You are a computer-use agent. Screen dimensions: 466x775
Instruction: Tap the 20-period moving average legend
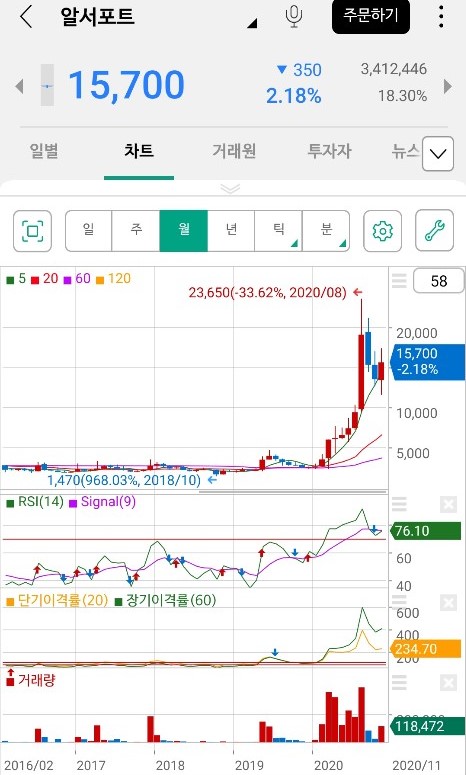[x=45, y=279]
